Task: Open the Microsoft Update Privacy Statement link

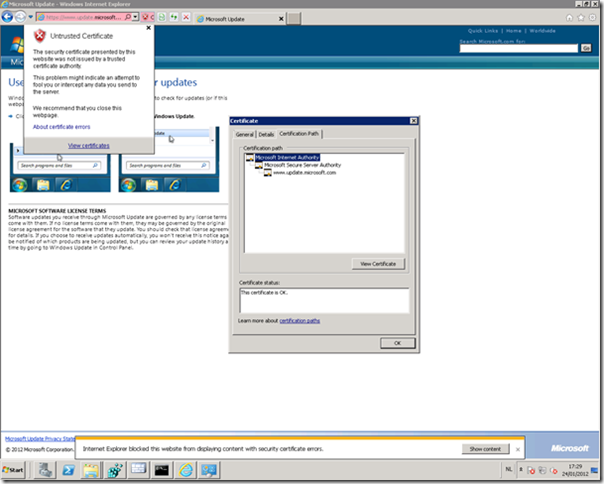Action: coord(40,439)
